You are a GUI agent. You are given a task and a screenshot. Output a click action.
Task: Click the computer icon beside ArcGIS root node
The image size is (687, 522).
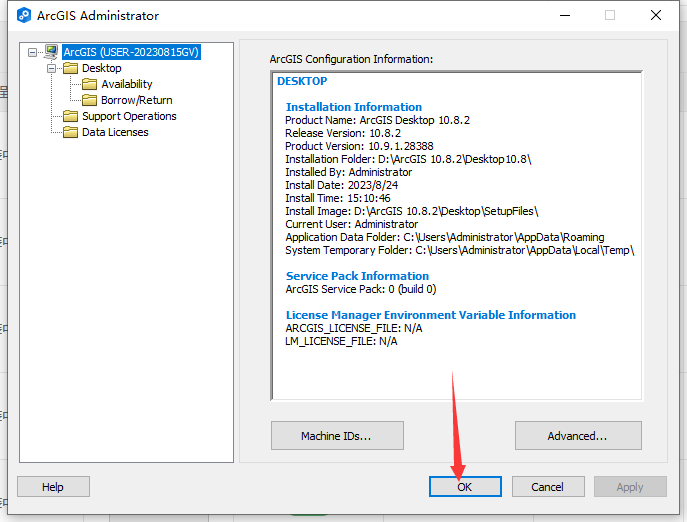51,52
